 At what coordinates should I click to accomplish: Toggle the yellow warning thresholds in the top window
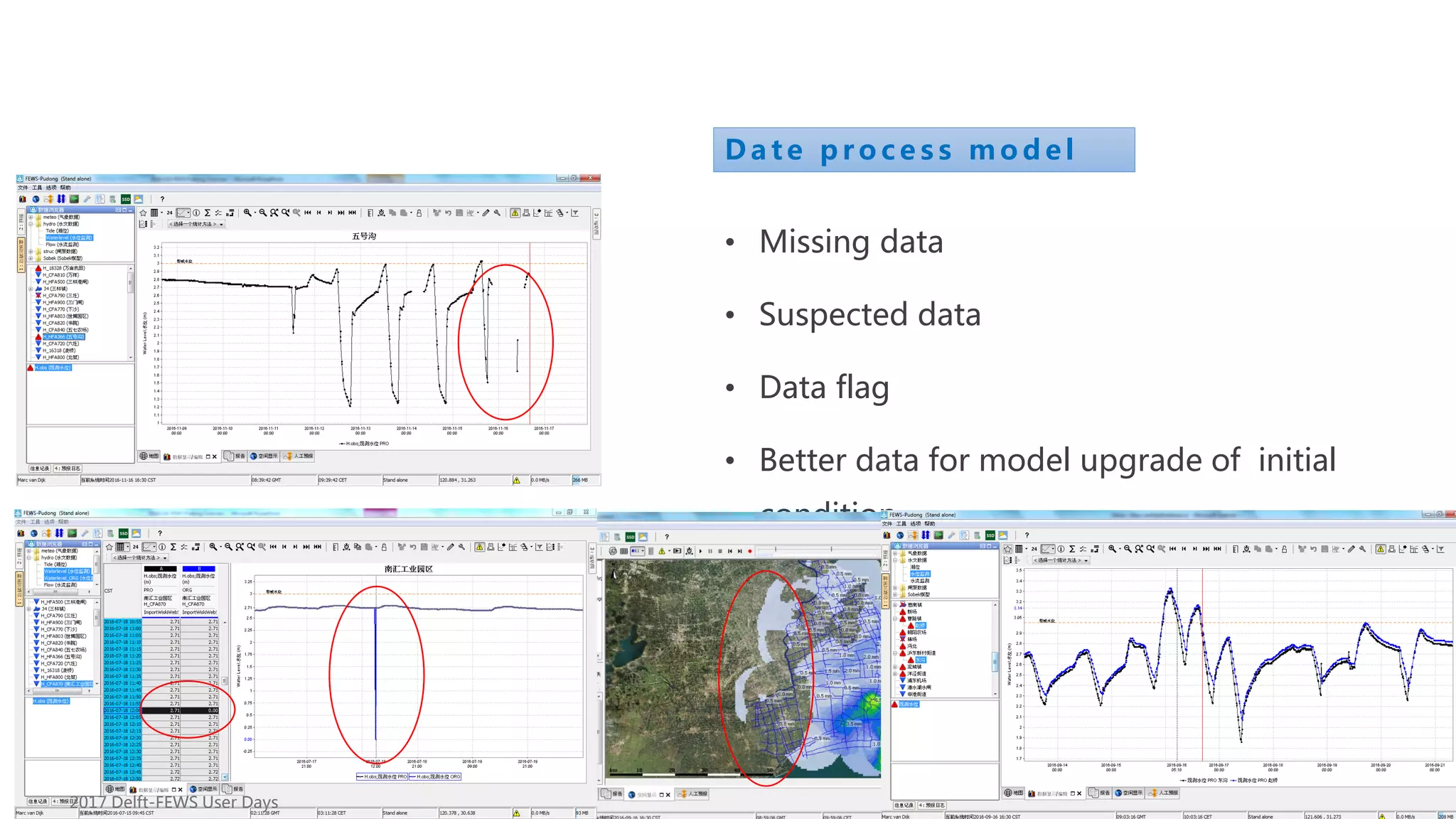pyautogui.click(x=515, y=213)
